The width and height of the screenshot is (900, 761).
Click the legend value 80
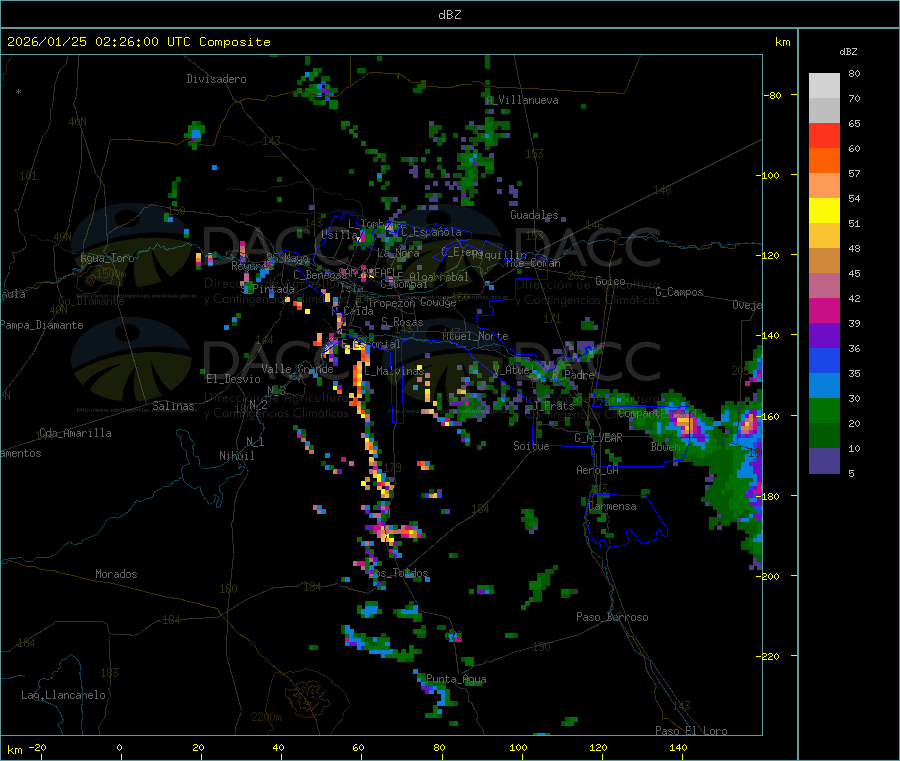tap(854, 73)
